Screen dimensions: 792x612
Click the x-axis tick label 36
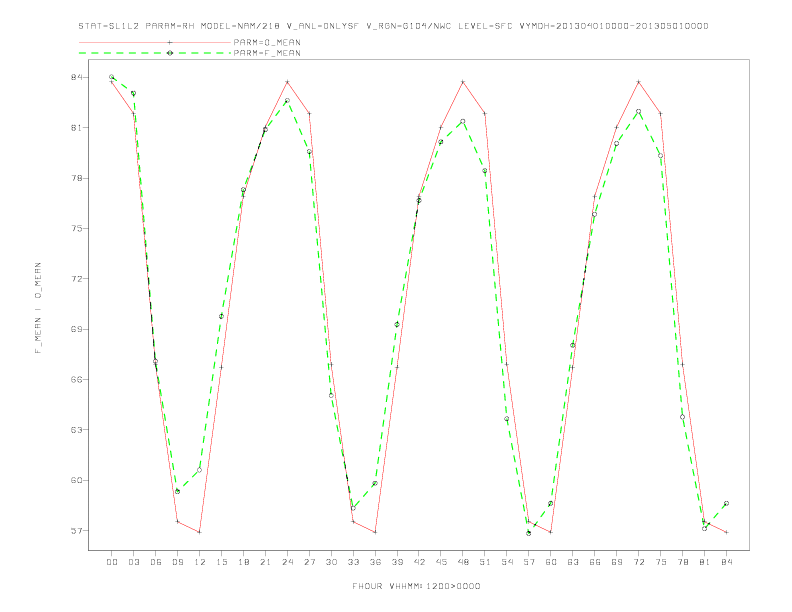(375, 562)
